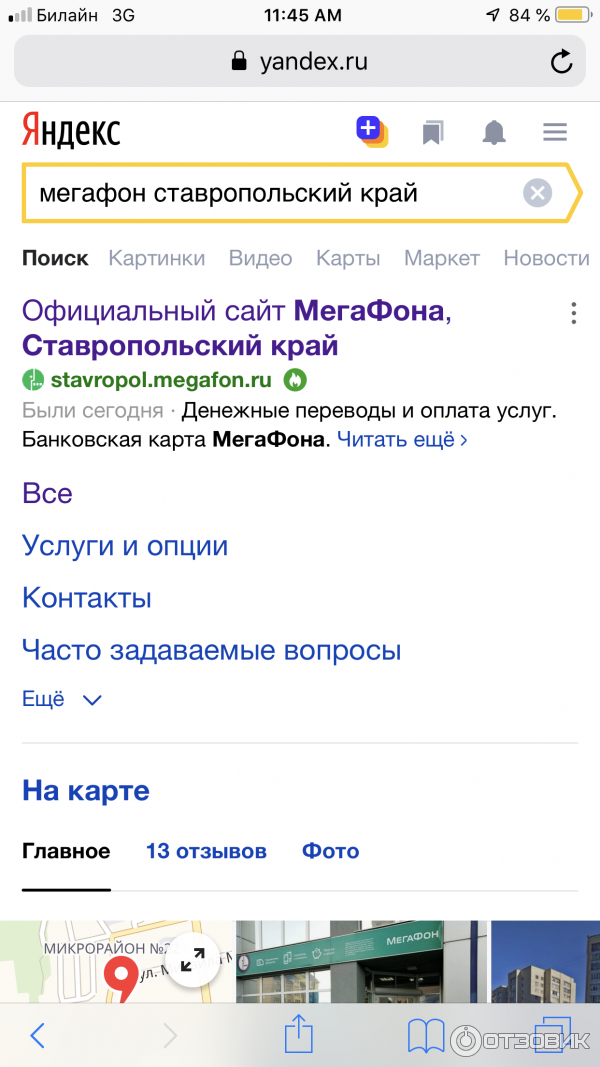Tap the bookmarks ribbon icon in Yandex header

pyautogui.click(x=432, y=132)
